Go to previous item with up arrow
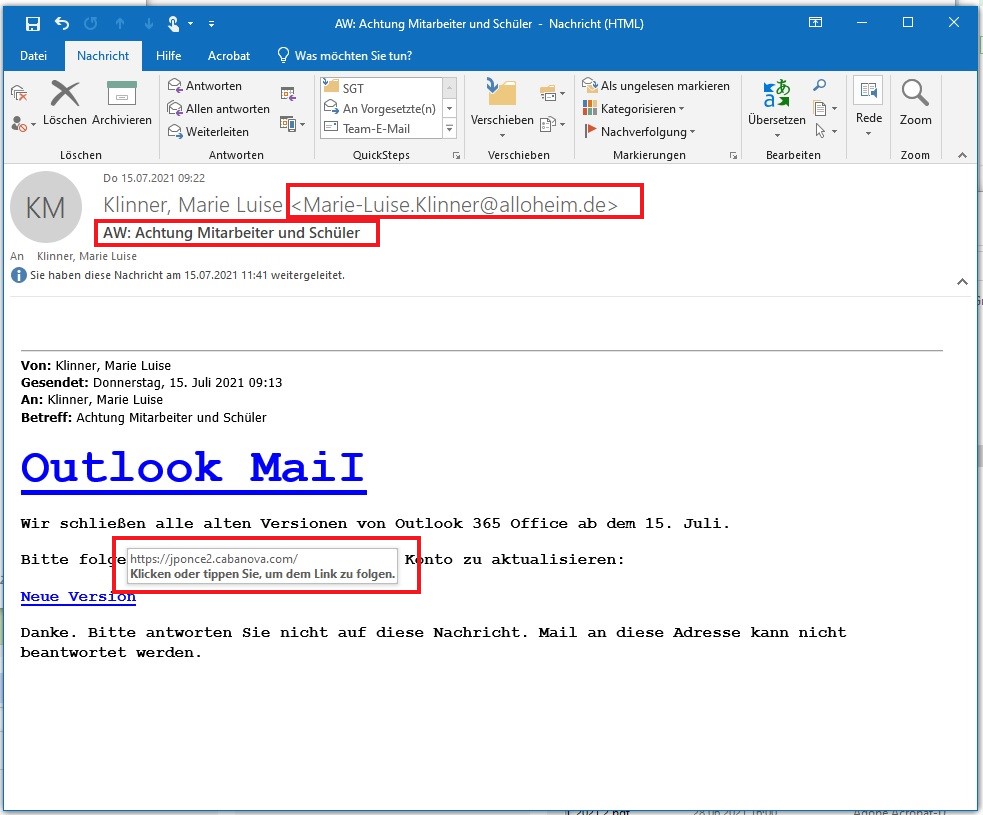Screen dimensions: 983x815 point(120,24)
